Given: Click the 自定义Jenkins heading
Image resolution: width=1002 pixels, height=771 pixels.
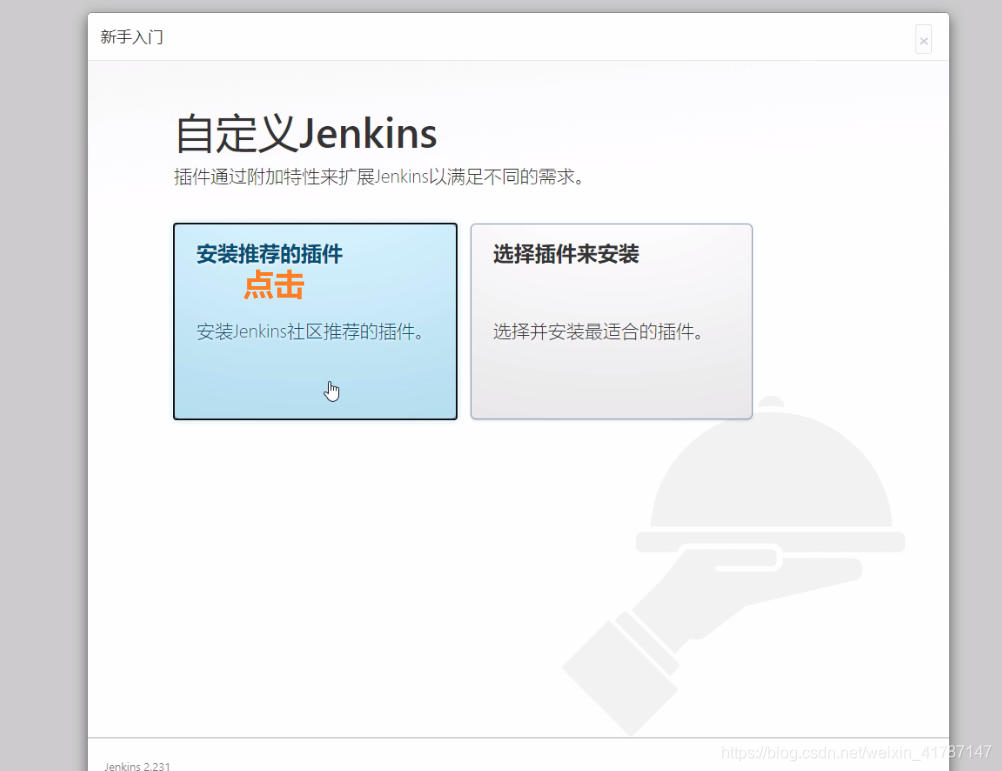Looking at the screenshot, I should click(306, 134).
